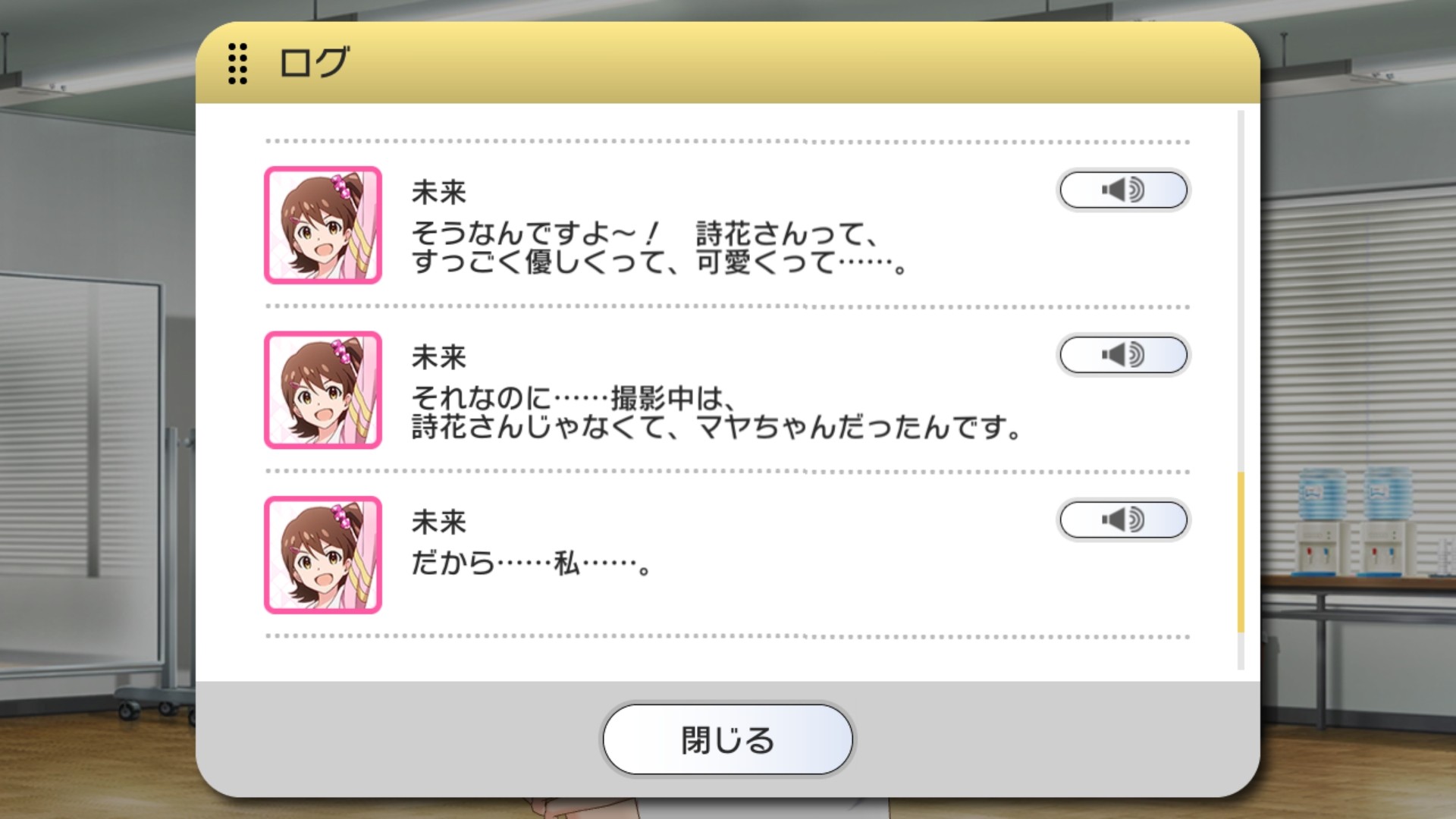1456x819 pixels.
Task: Click the yellow scrollbar thumb
Action: pos(1241,552)
